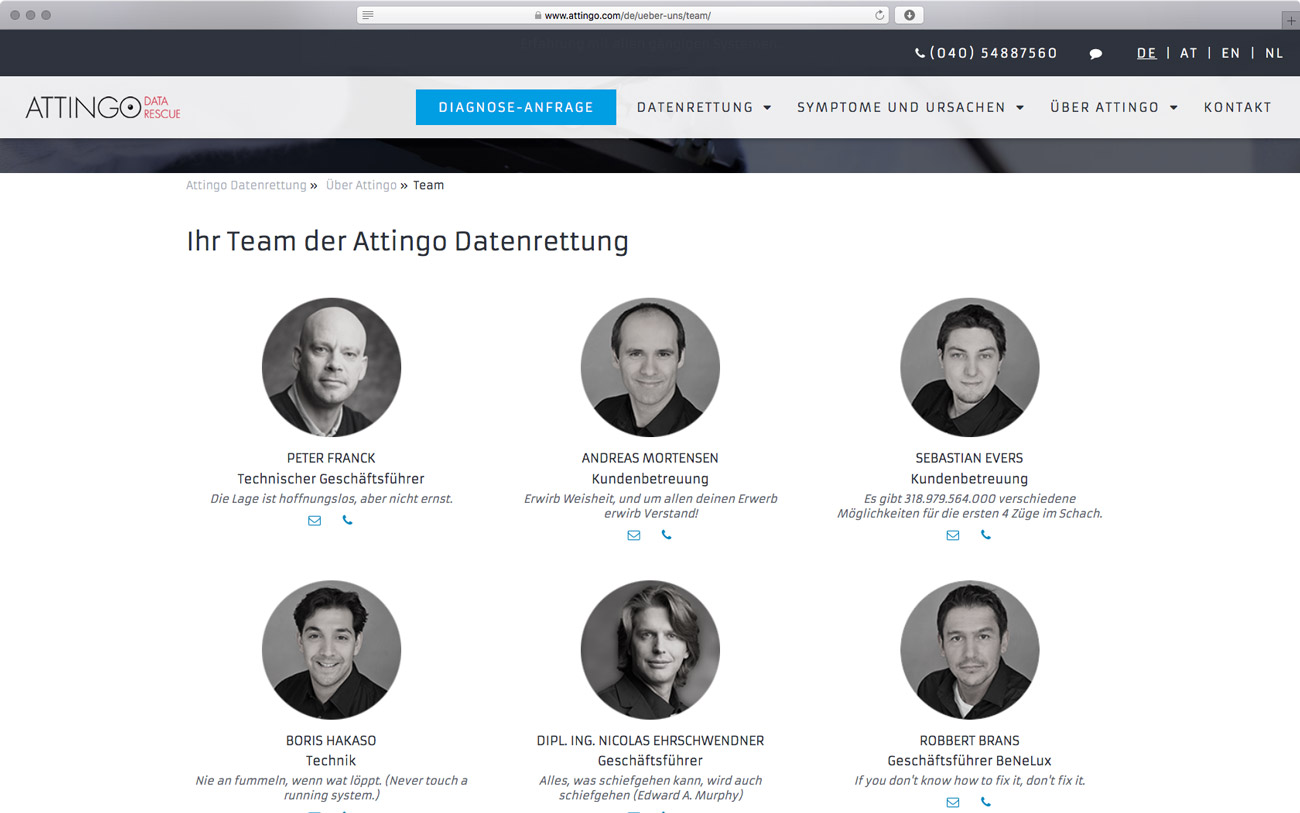
Task: Open Andreas Mortensen's portrait photo
Action: pos(650,367)
